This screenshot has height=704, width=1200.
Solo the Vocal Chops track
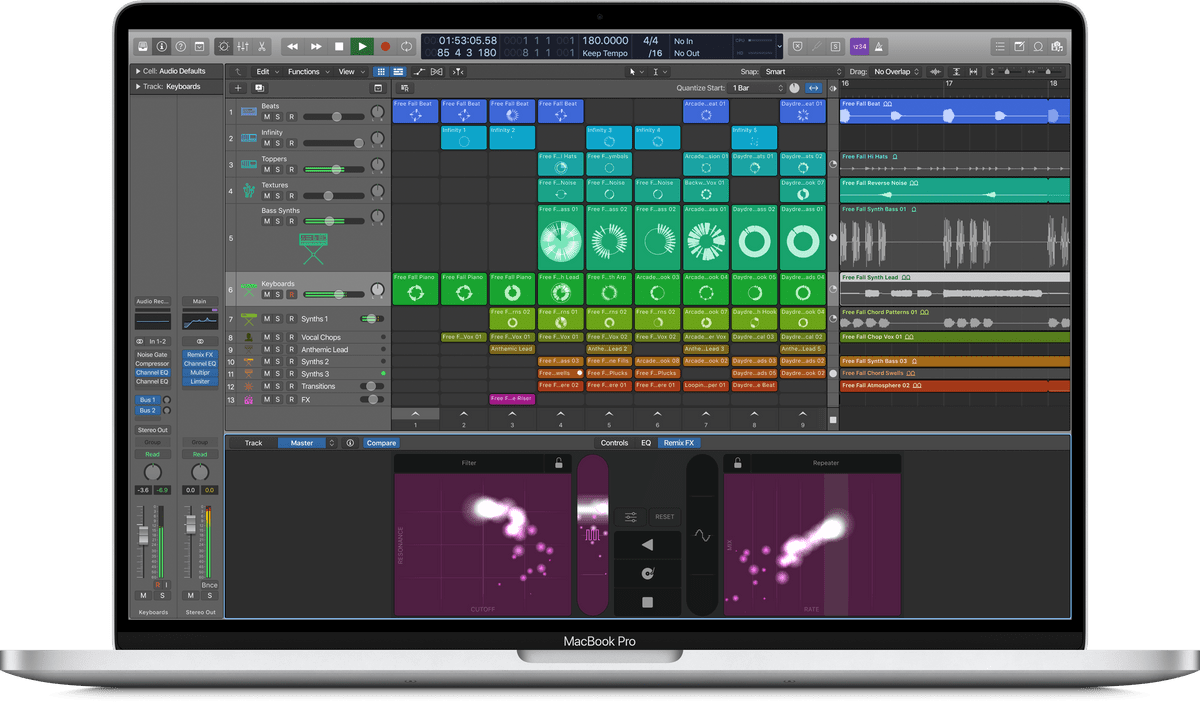pyautogui.click(x=278, y=337)
